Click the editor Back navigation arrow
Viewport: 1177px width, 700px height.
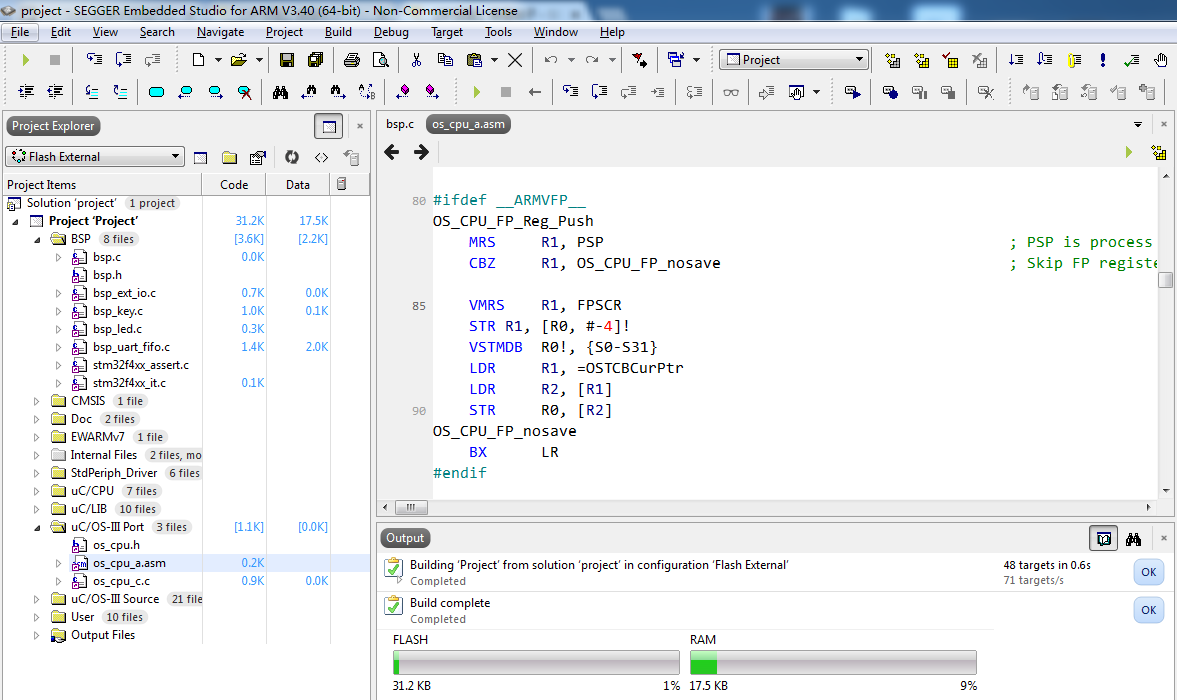(392, 152)
